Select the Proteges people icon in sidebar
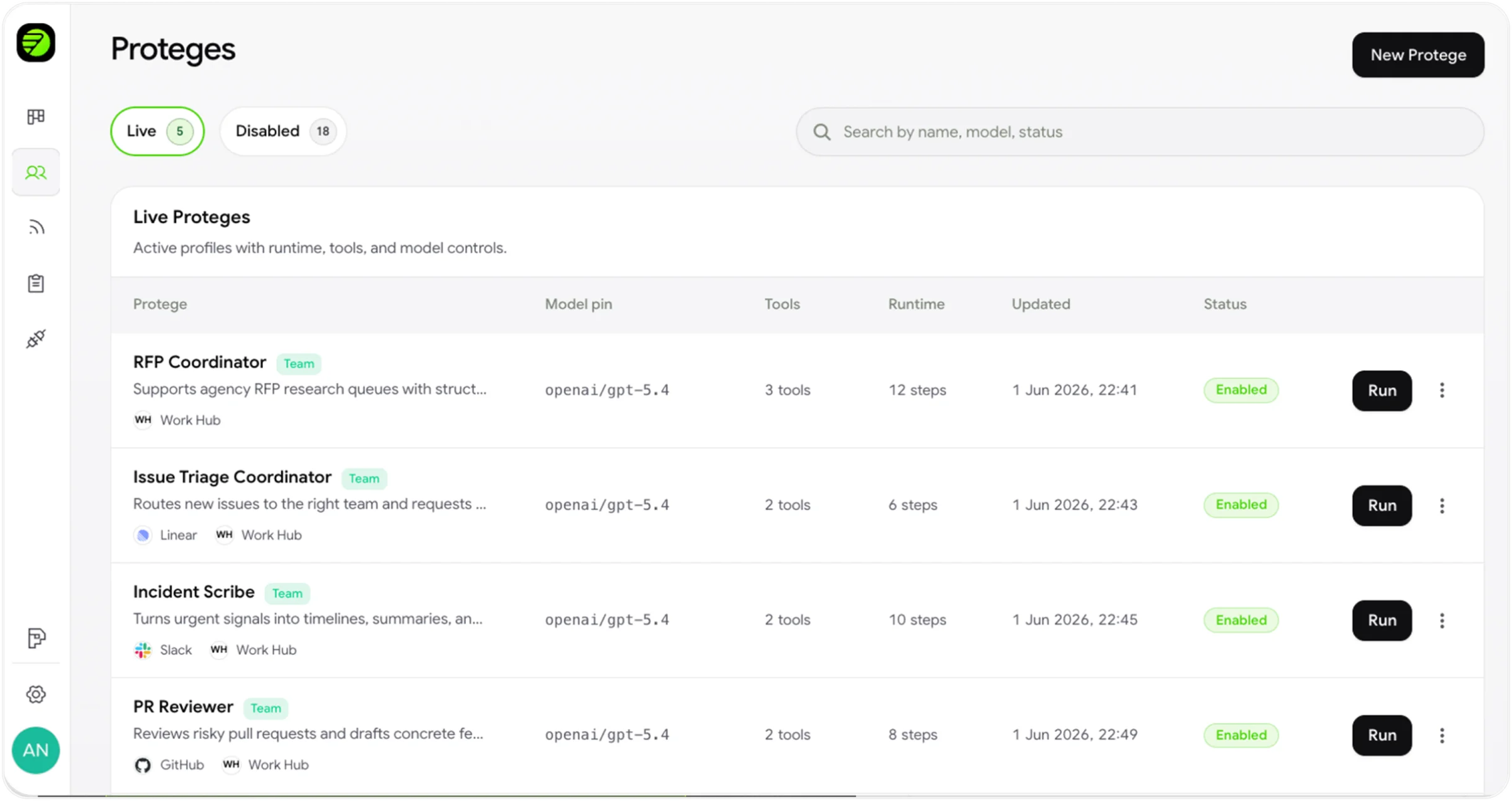 [36, 172]
